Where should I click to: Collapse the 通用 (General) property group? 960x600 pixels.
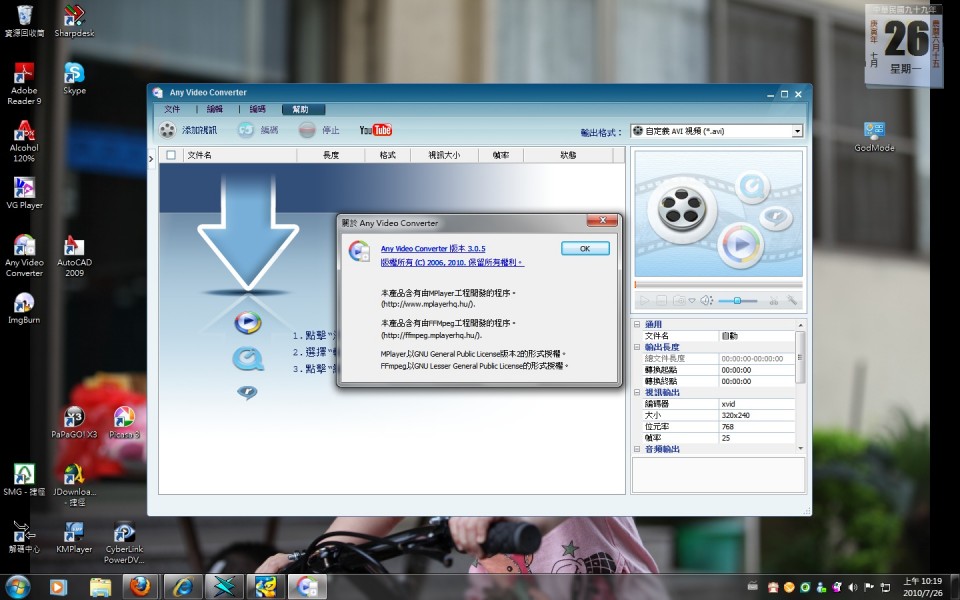637,325
